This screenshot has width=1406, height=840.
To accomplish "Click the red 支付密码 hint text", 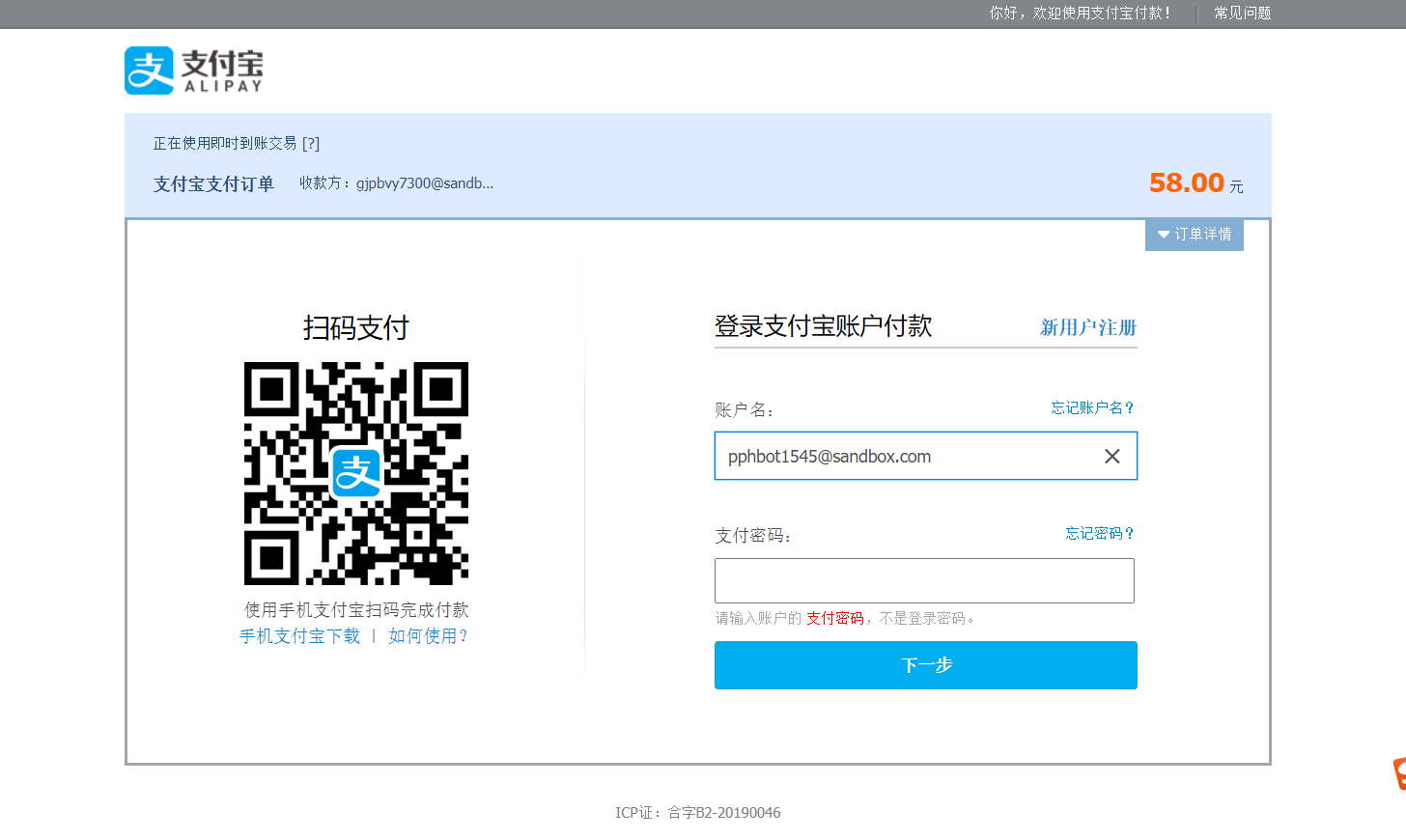I will pyautogui.click(x=835, y=618).
